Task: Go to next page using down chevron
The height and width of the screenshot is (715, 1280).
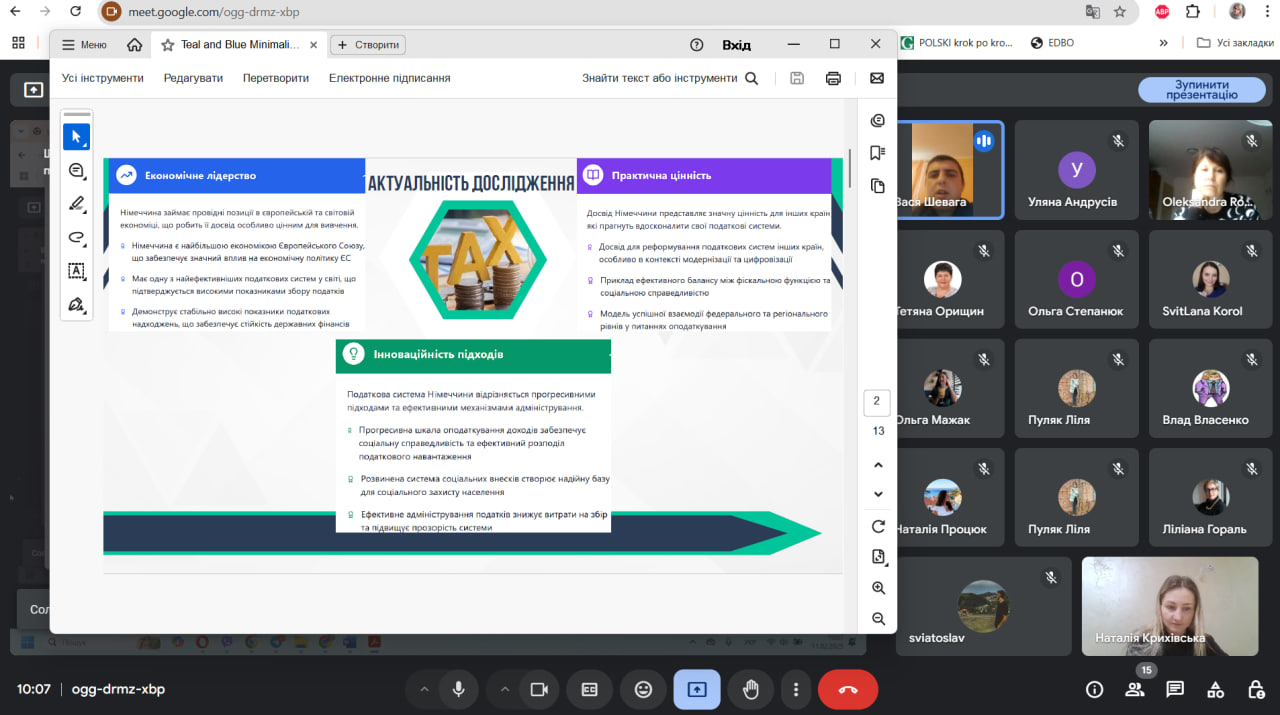Action: (x=878, y=494)
